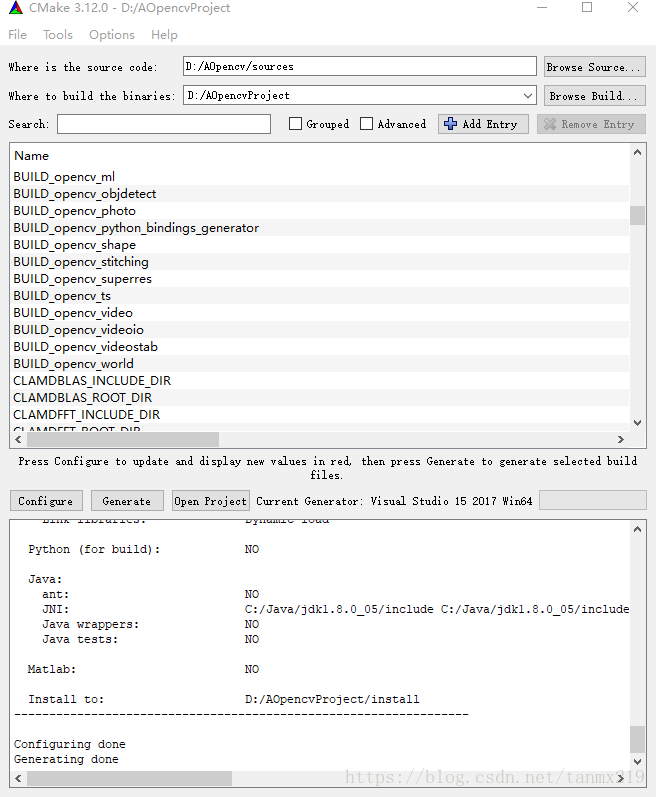
Task: Click the D:/AOpencvProject/install path in log
Action: (332, 699)
